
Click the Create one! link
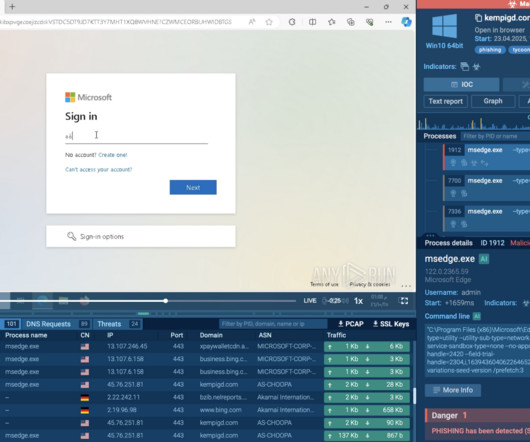coord(113,155)
